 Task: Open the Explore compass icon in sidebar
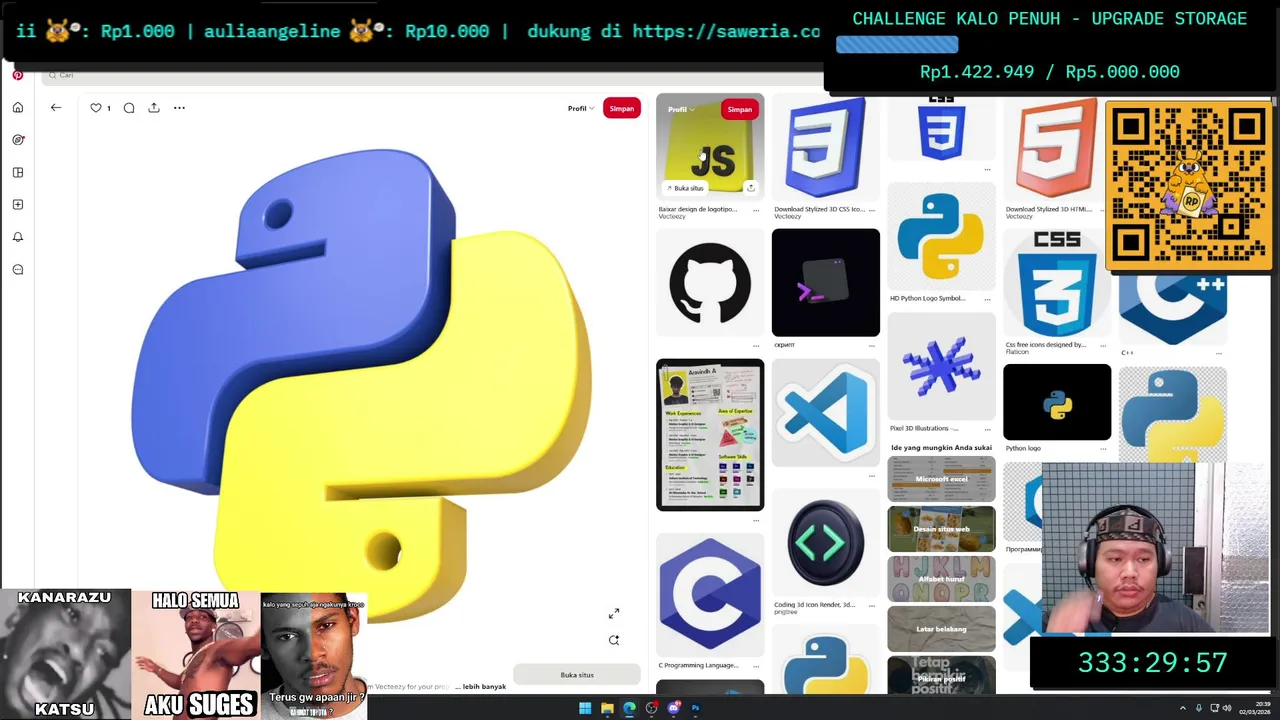tap(18, 140)
